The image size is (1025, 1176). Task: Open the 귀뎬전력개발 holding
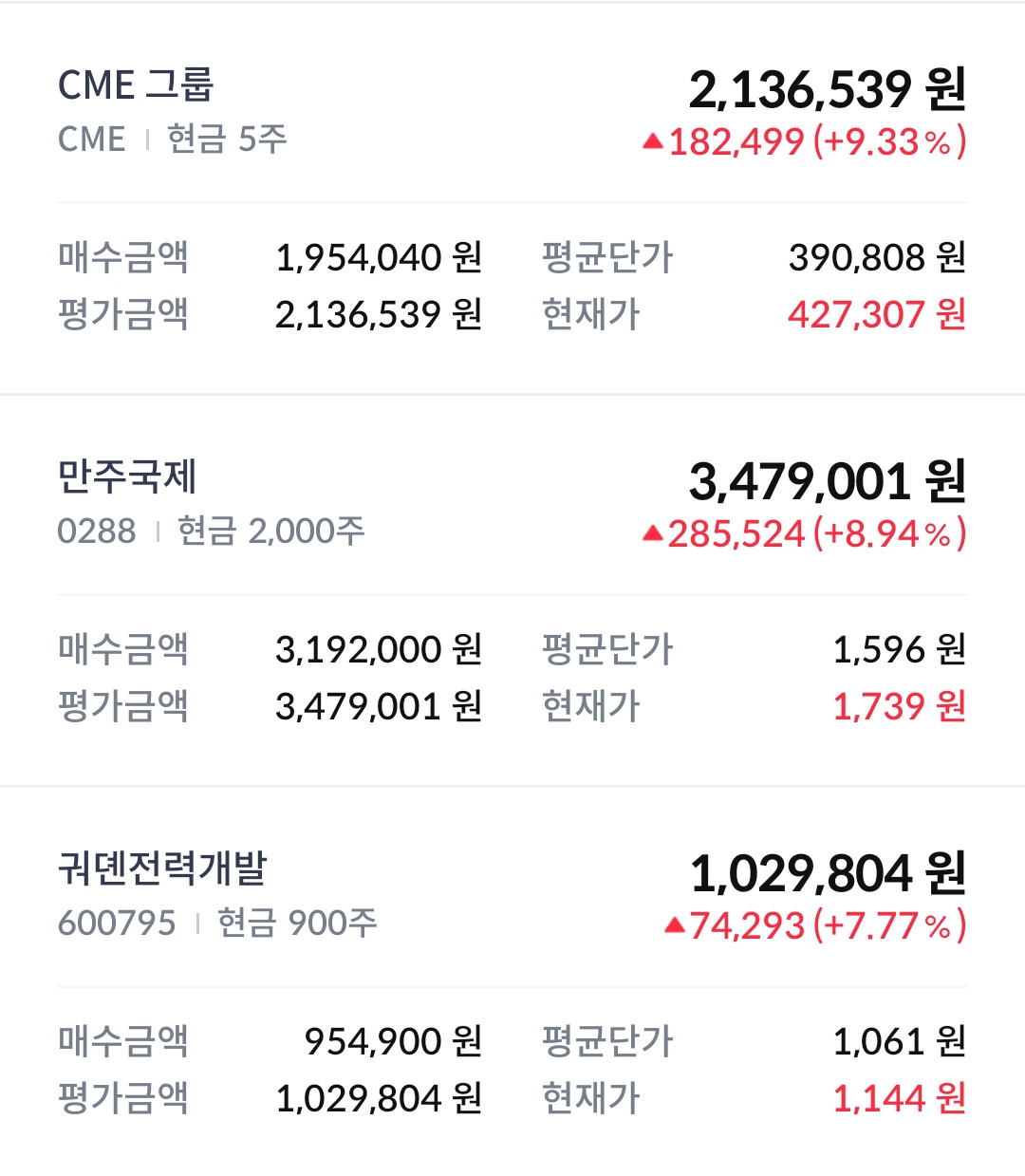click(162, 868)
